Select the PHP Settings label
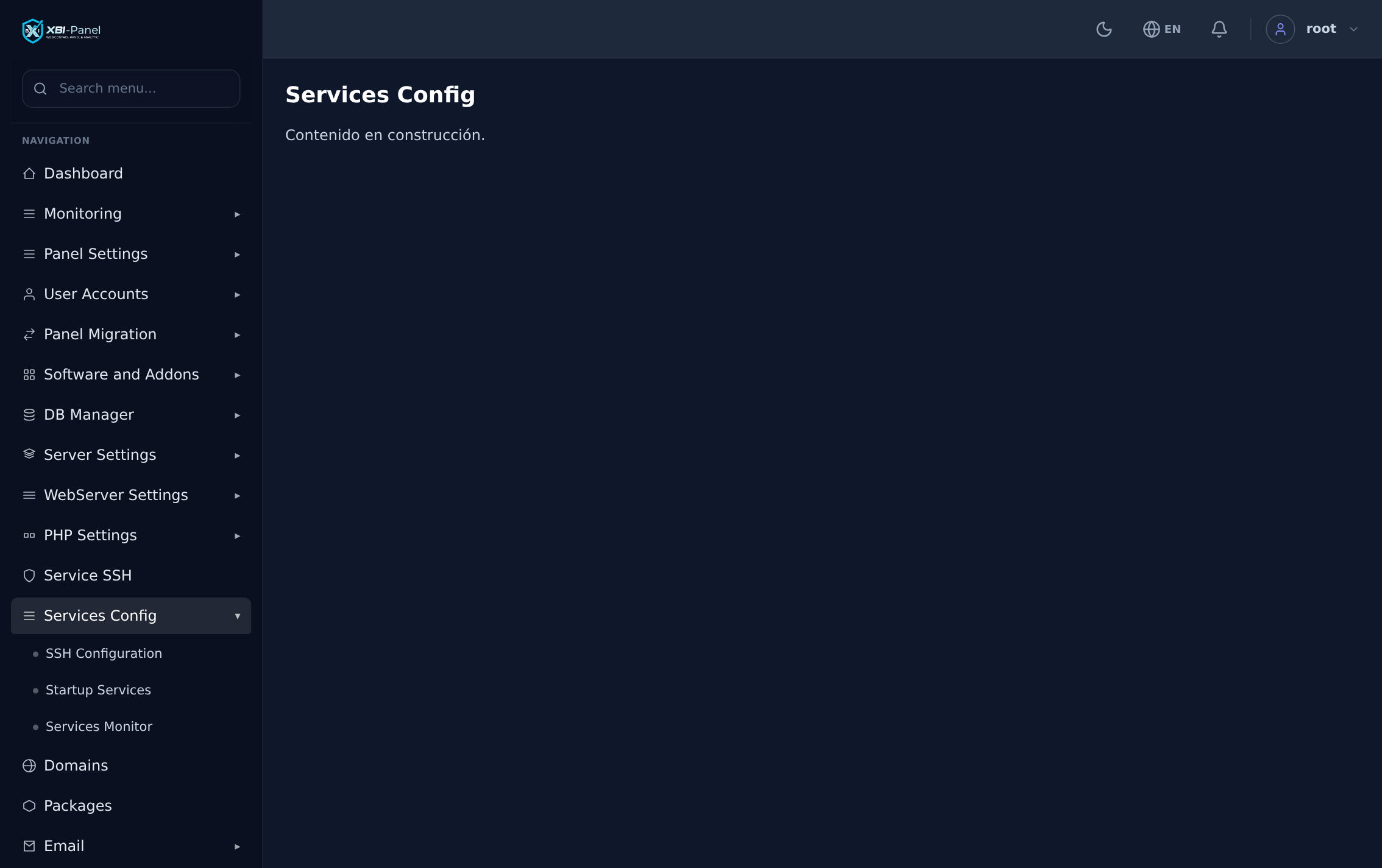 90,535
